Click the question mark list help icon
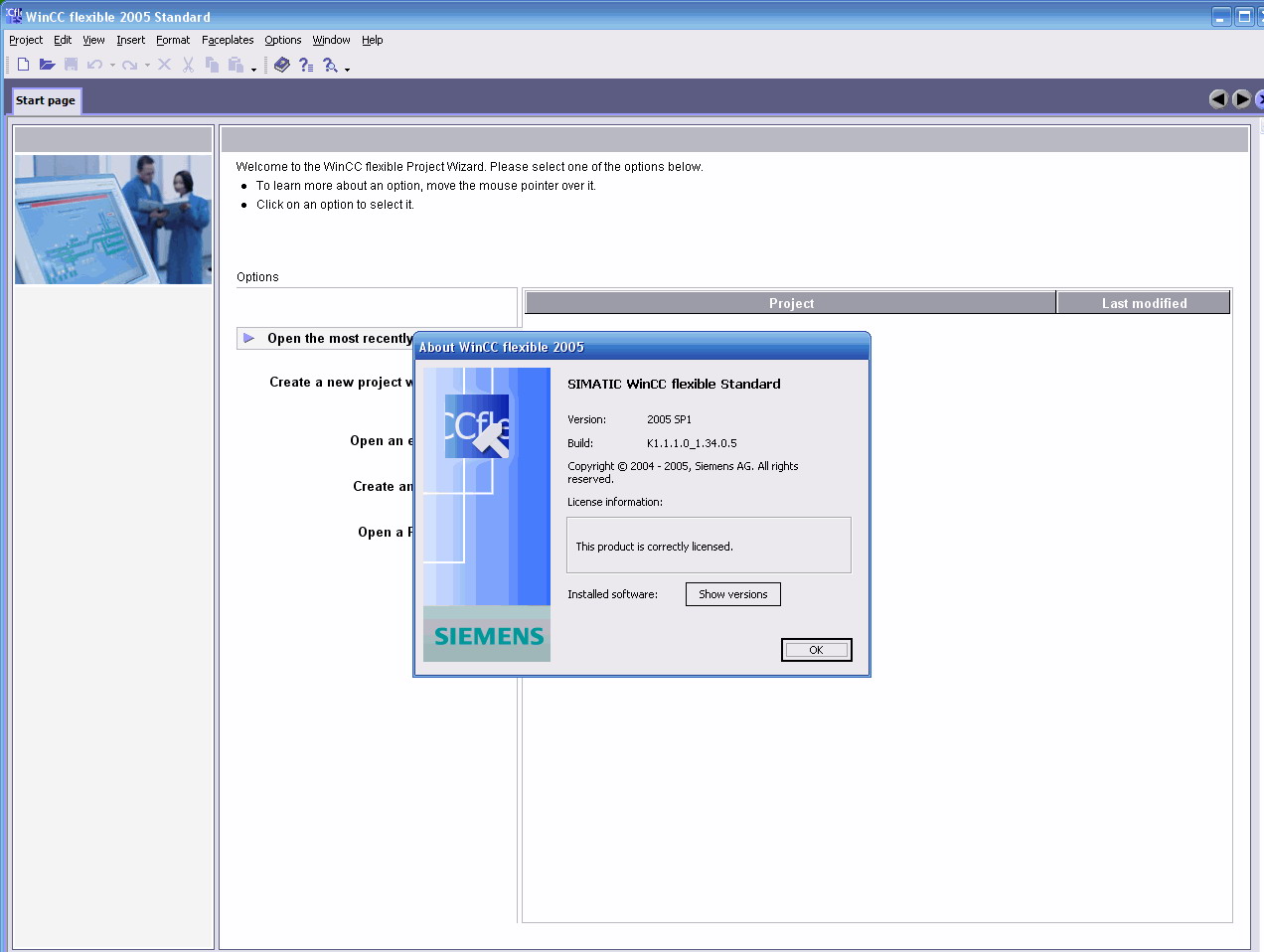 [306, 65]
